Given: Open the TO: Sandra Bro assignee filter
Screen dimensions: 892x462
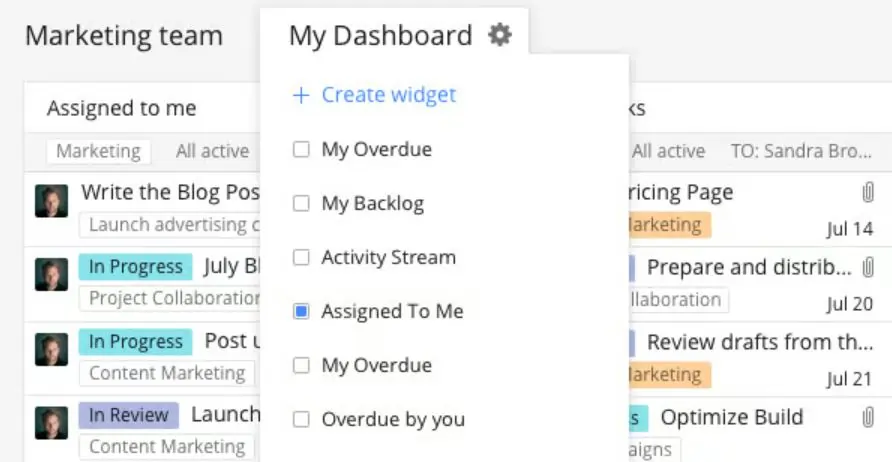Looking at the screenshot, I should tap(801, 151).
